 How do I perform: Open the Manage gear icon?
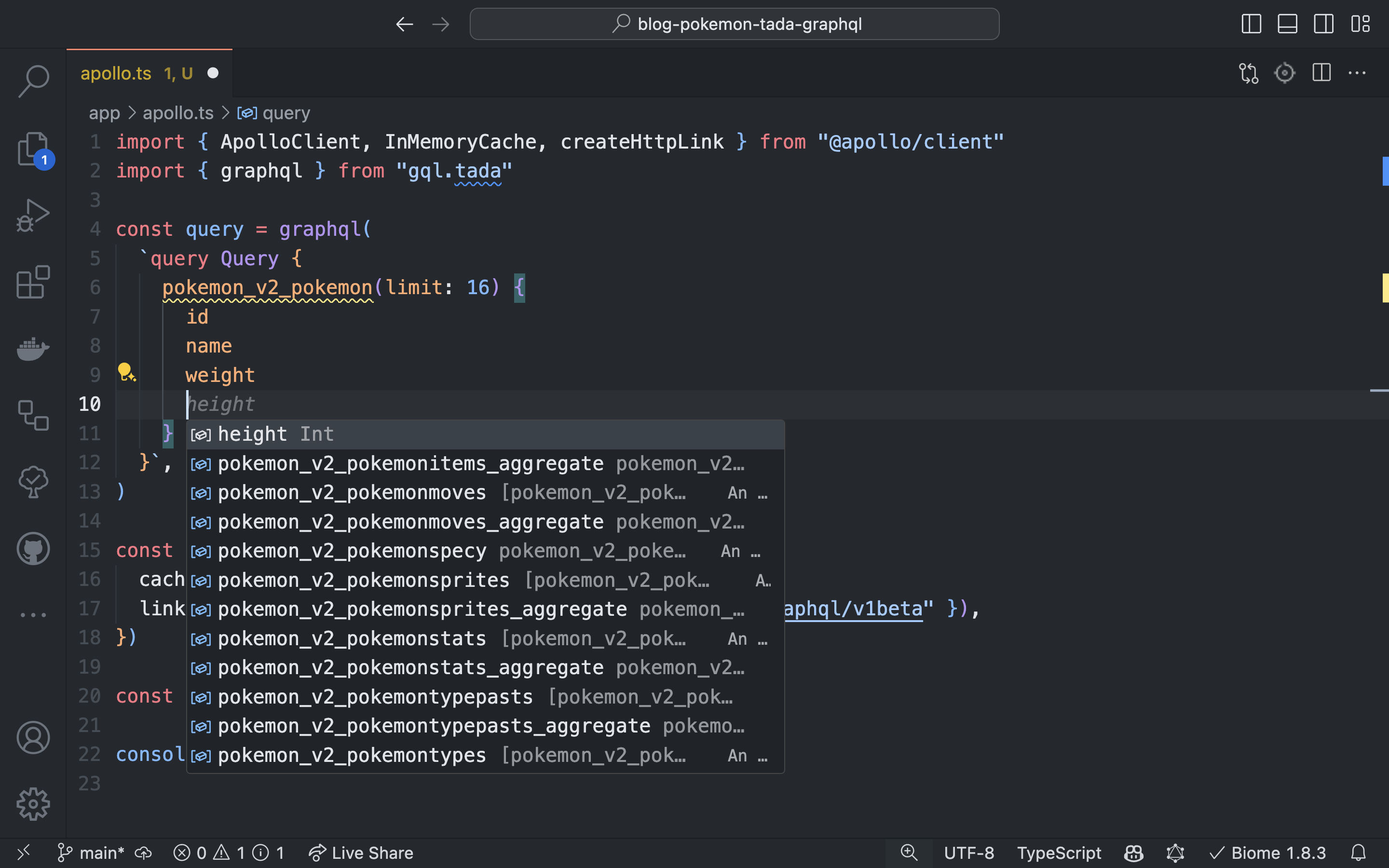[33, 804]
